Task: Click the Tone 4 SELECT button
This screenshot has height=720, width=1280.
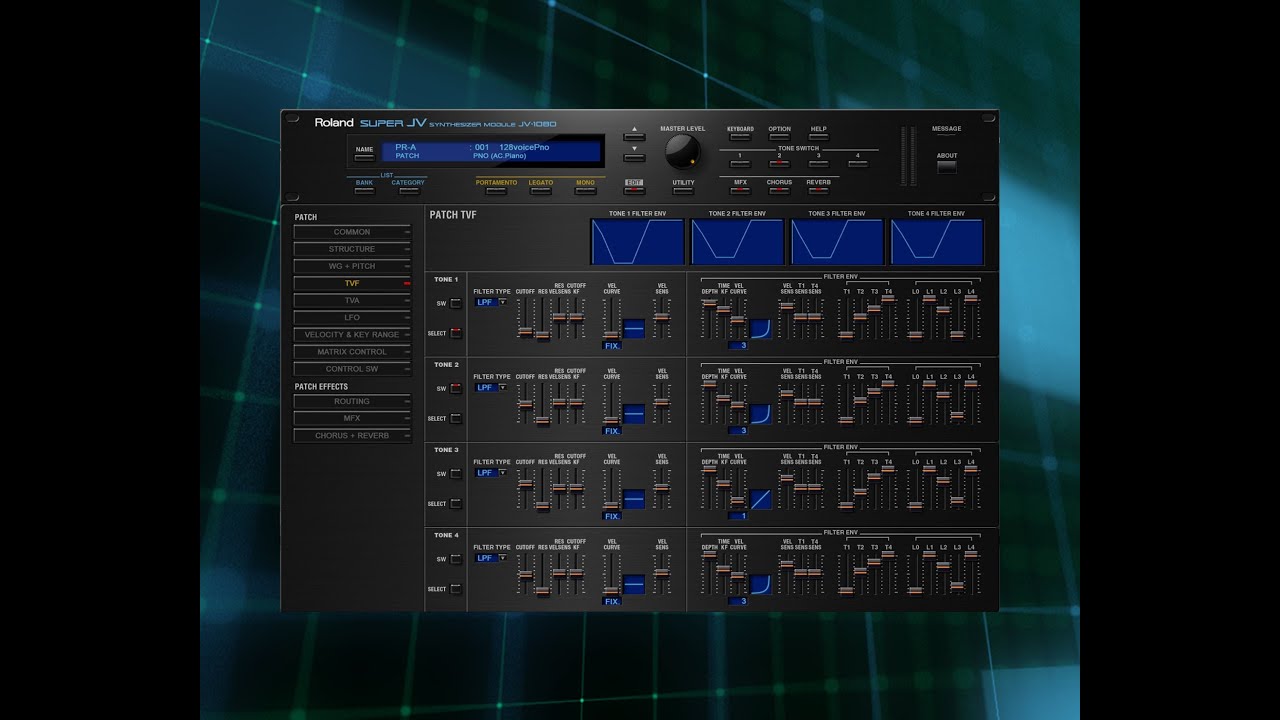Action: pos(456,589)
